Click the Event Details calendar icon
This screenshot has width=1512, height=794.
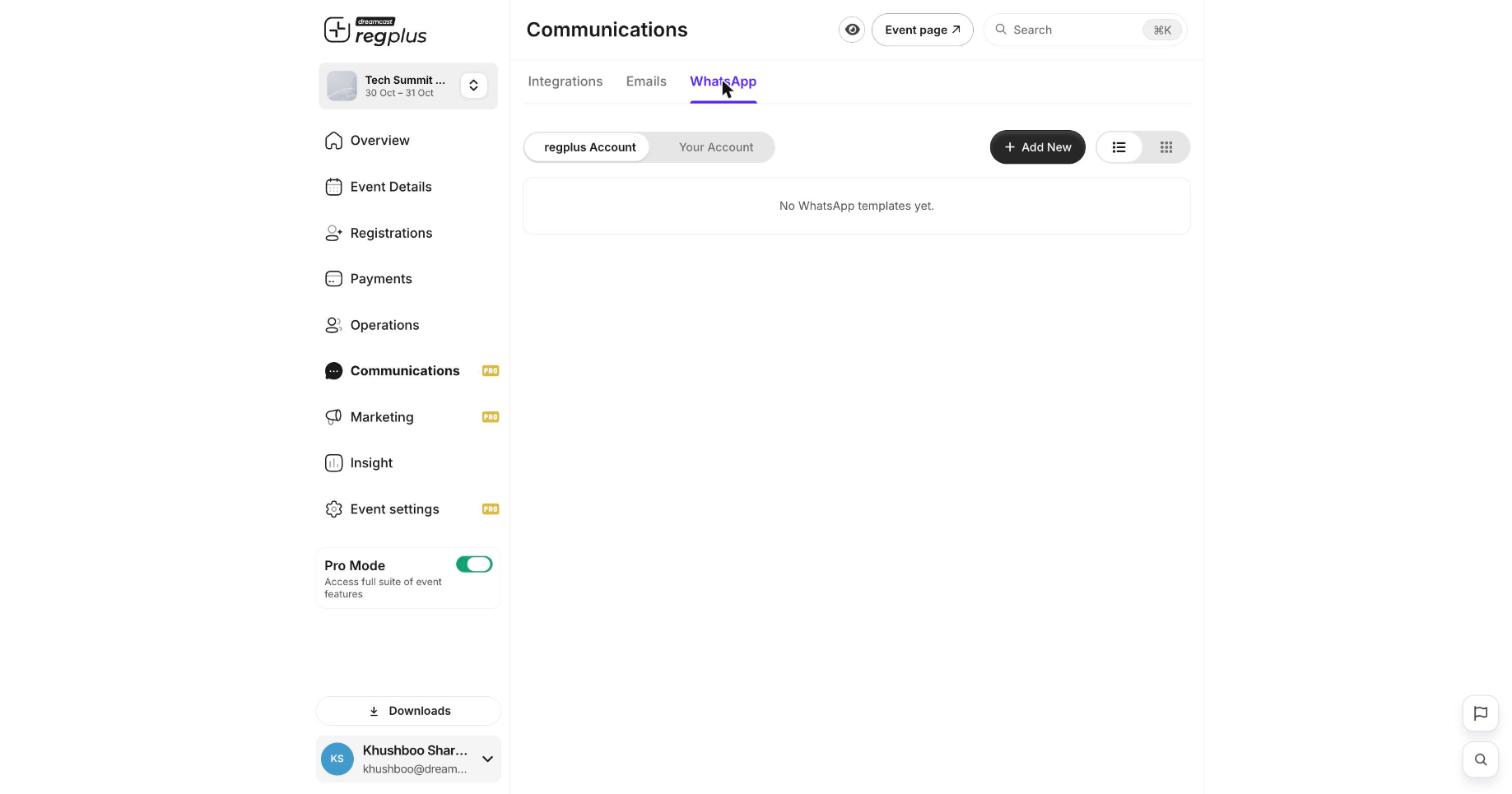[334, 187]
